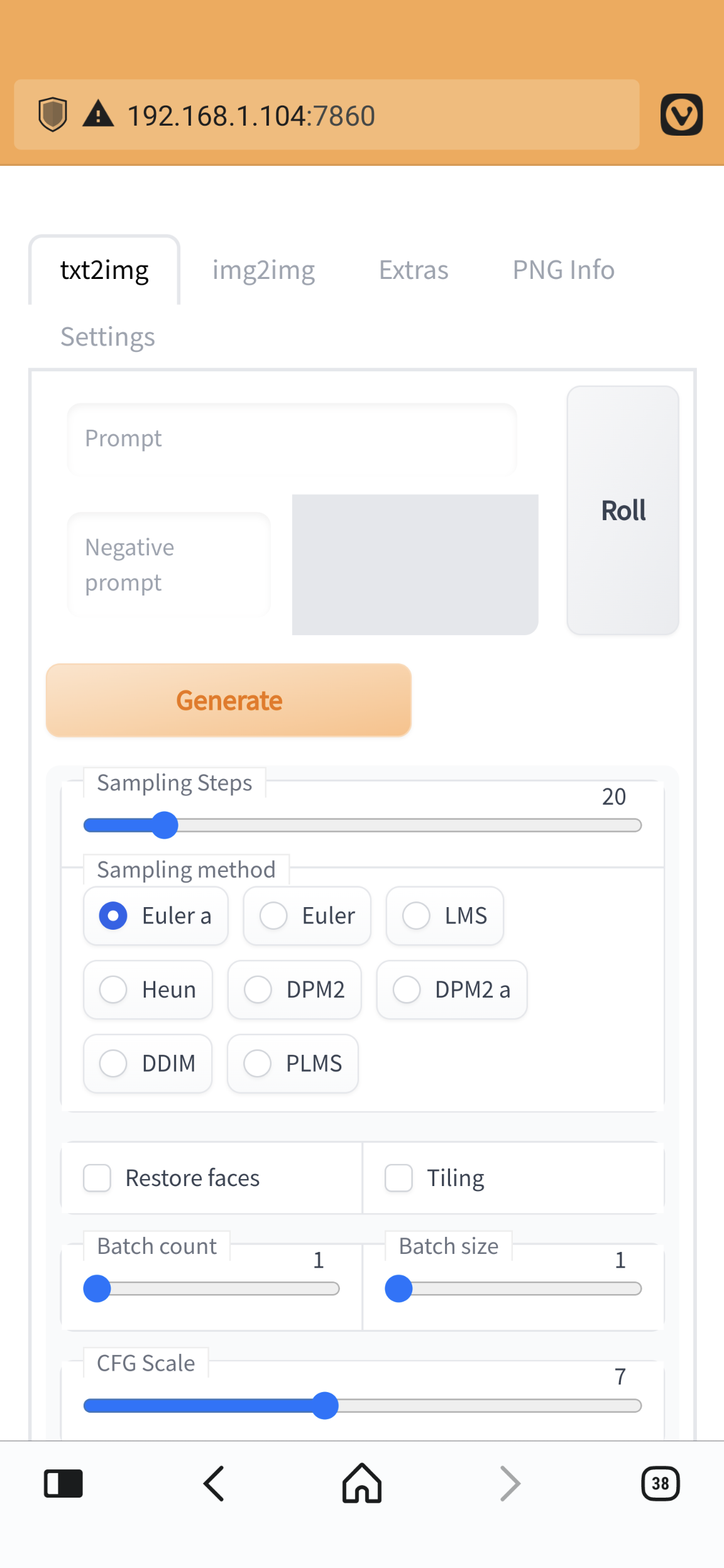Click the home icon in the toolbar

tap(361, 1484)
